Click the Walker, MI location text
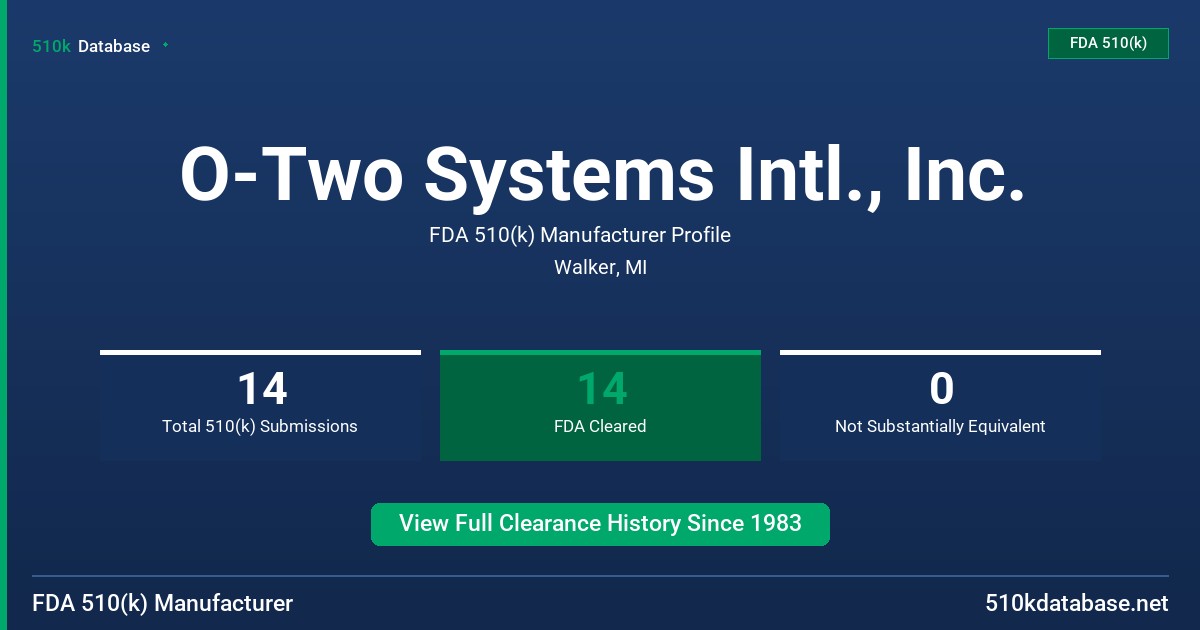This screenshot has height=630, width=1200. 600,268
